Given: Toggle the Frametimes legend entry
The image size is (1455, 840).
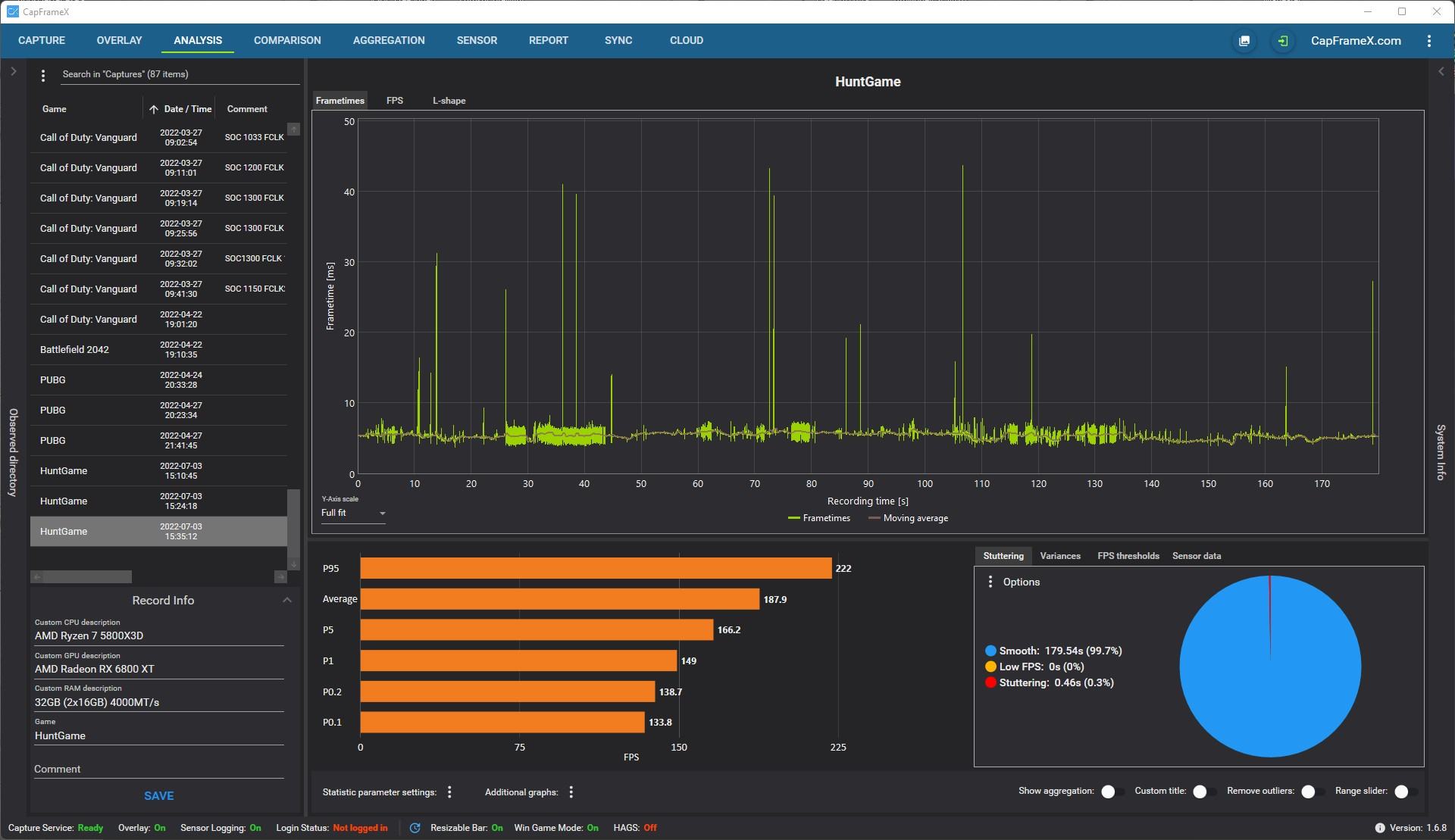Looking at the screenshot, I should tap(819, 518).
